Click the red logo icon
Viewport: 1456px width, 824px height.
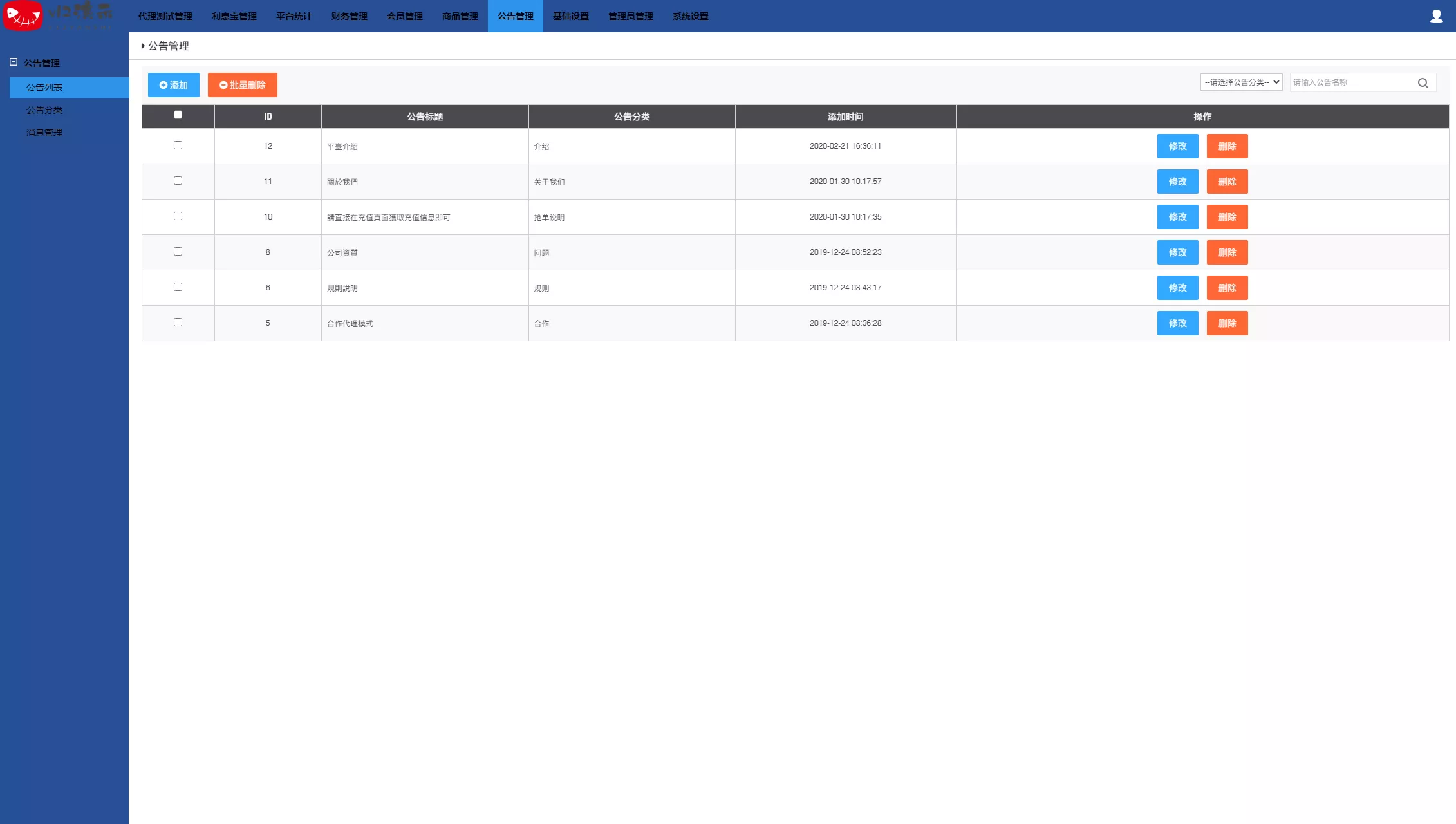[23, 15]
